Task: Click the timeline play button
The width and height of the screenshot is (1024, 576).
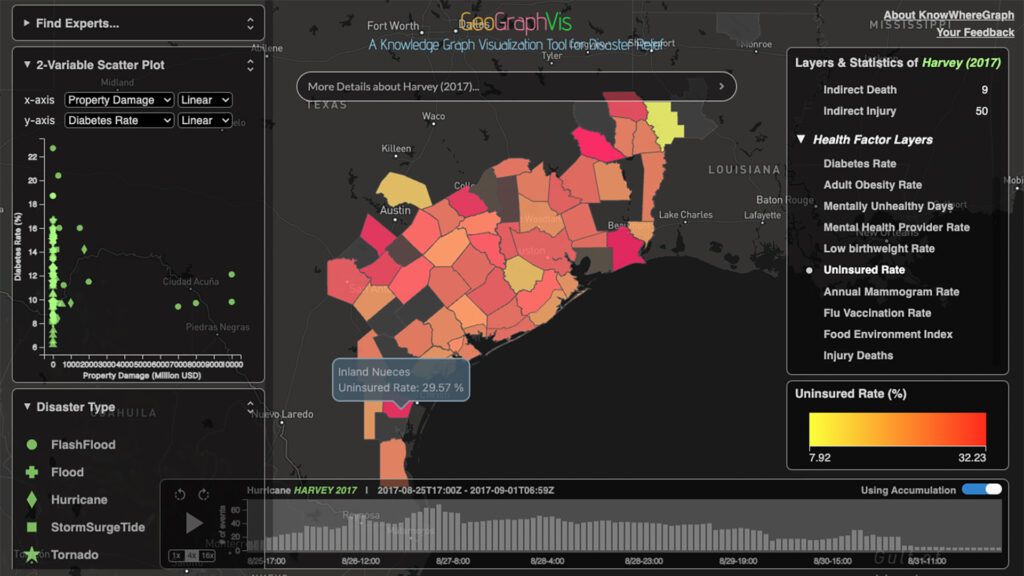Action: [x=193, y=523]
